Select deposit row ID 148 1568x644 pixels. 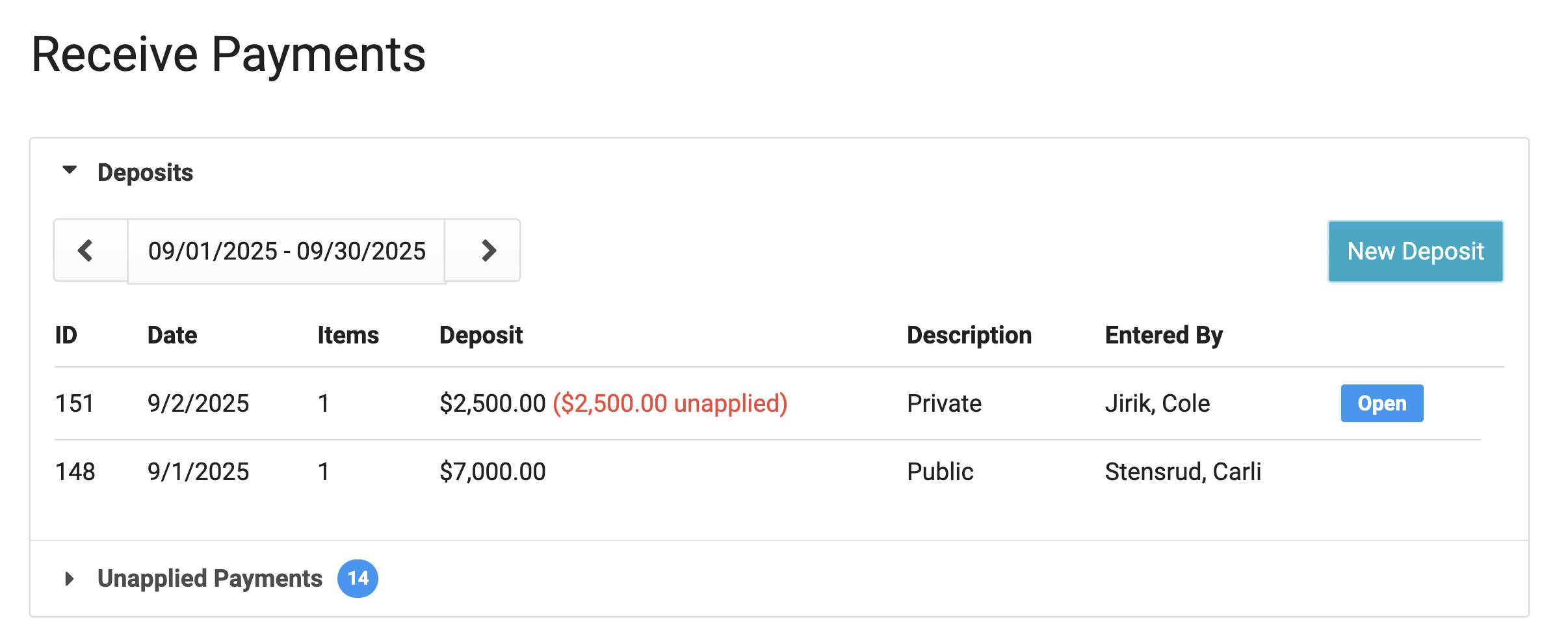(x=75, y=472)
